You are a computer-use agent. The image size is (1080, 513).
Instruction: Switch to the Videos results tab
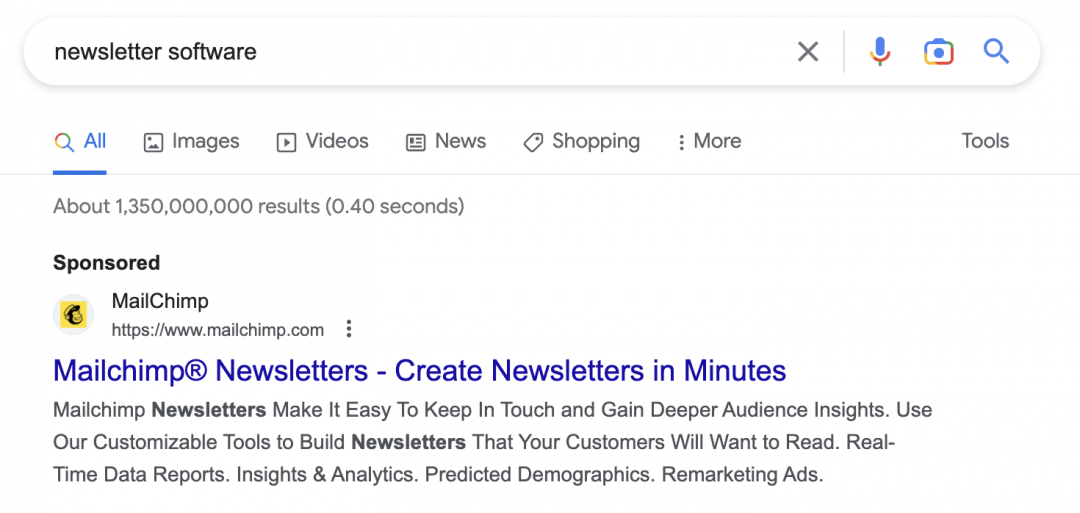[x=323, y=142]
